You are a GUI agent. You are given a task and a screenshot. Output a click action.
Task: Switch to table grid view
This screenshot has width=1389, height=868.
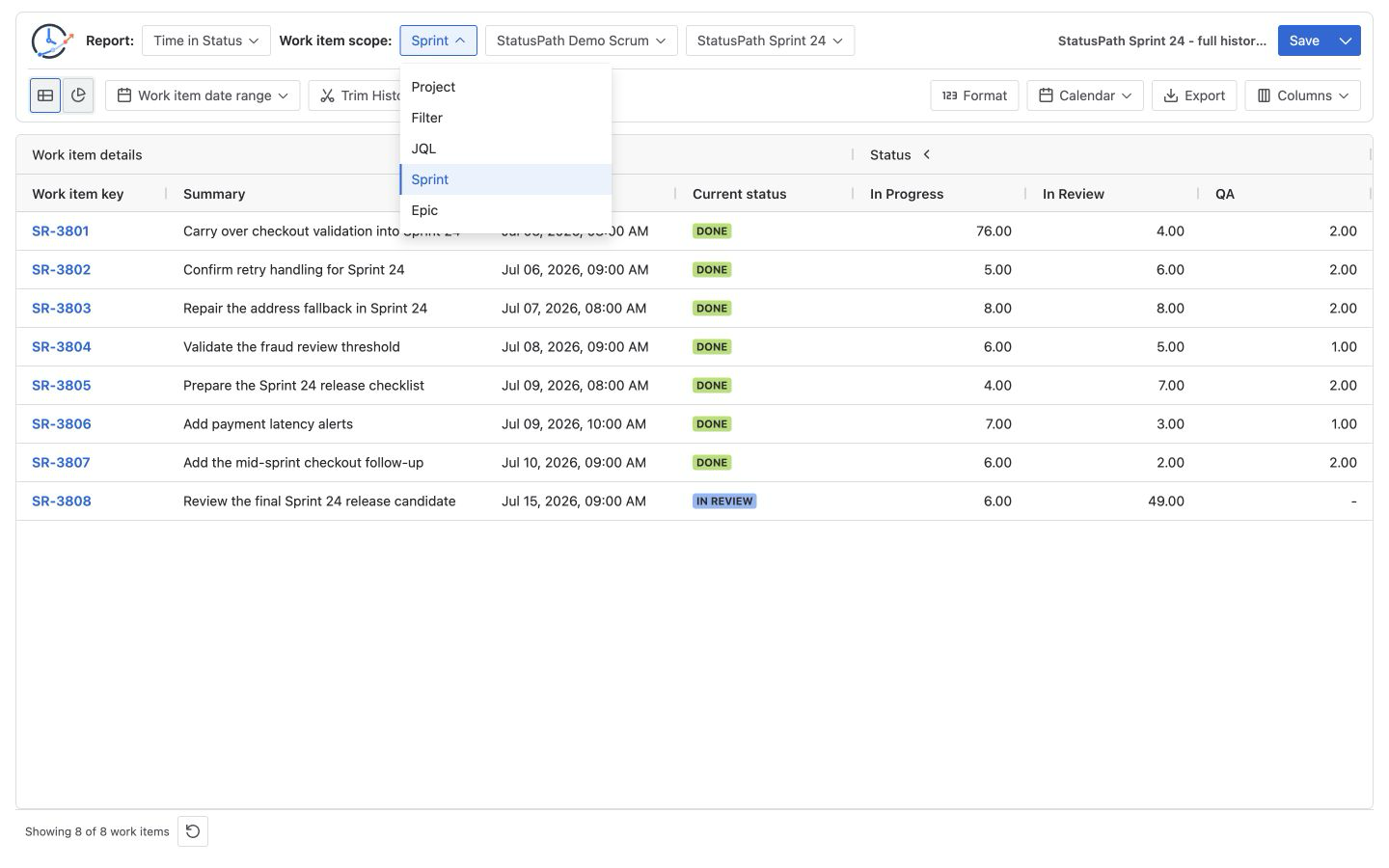coord(45,95)
